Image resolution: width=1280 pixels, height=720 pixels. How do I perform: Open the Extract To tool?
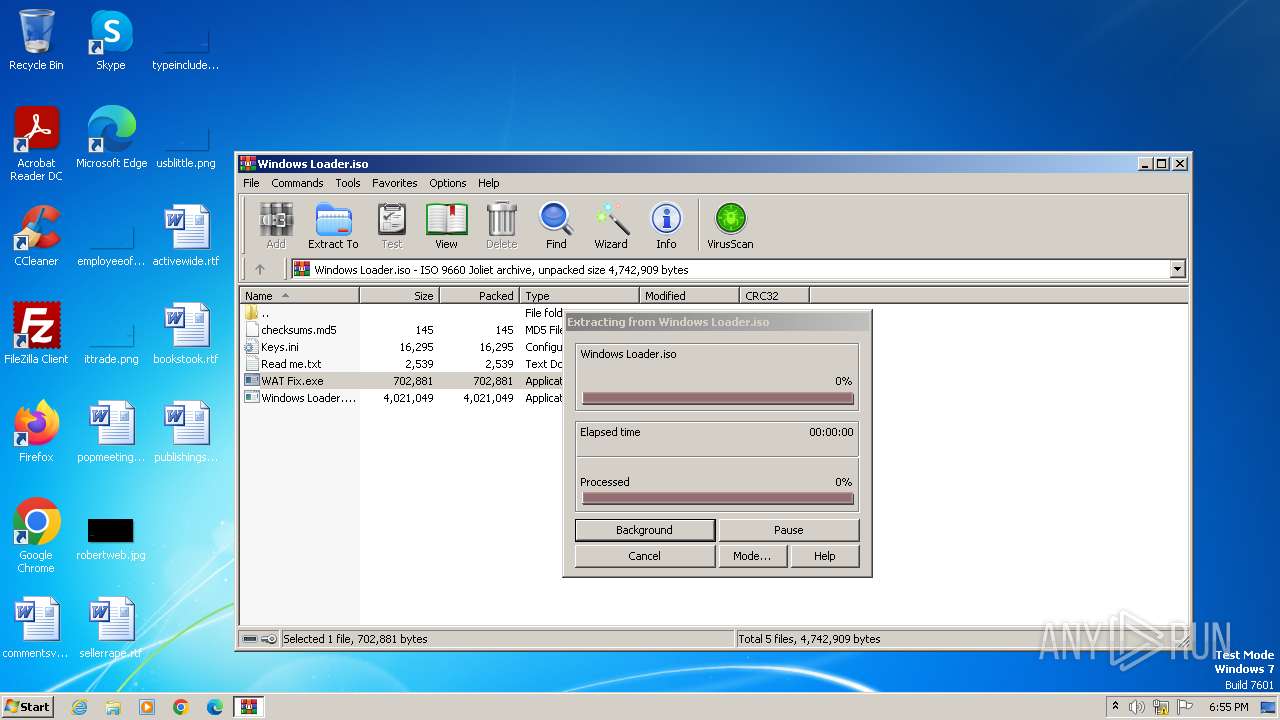(x=333, y=225)
